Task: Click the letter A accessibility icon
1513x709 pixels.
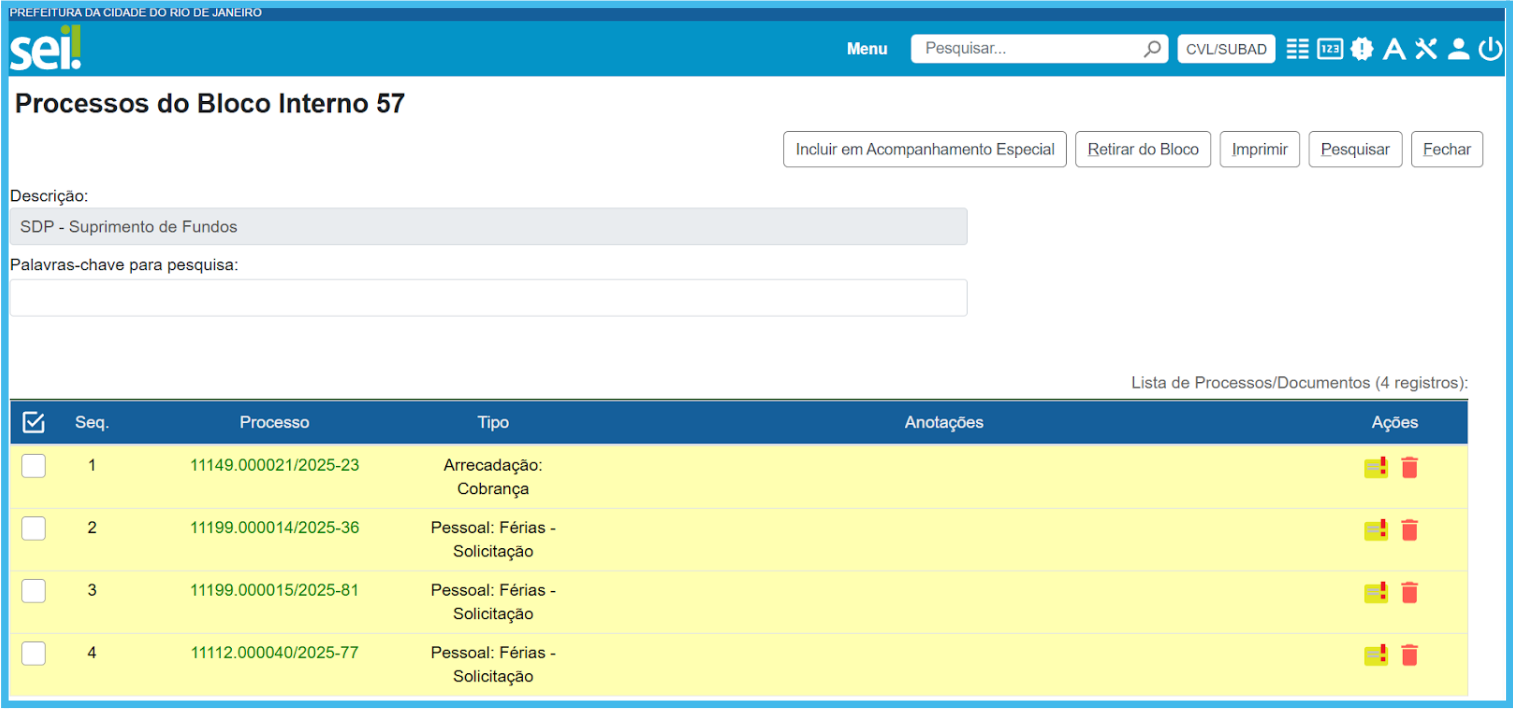Action: [1394, 49]
